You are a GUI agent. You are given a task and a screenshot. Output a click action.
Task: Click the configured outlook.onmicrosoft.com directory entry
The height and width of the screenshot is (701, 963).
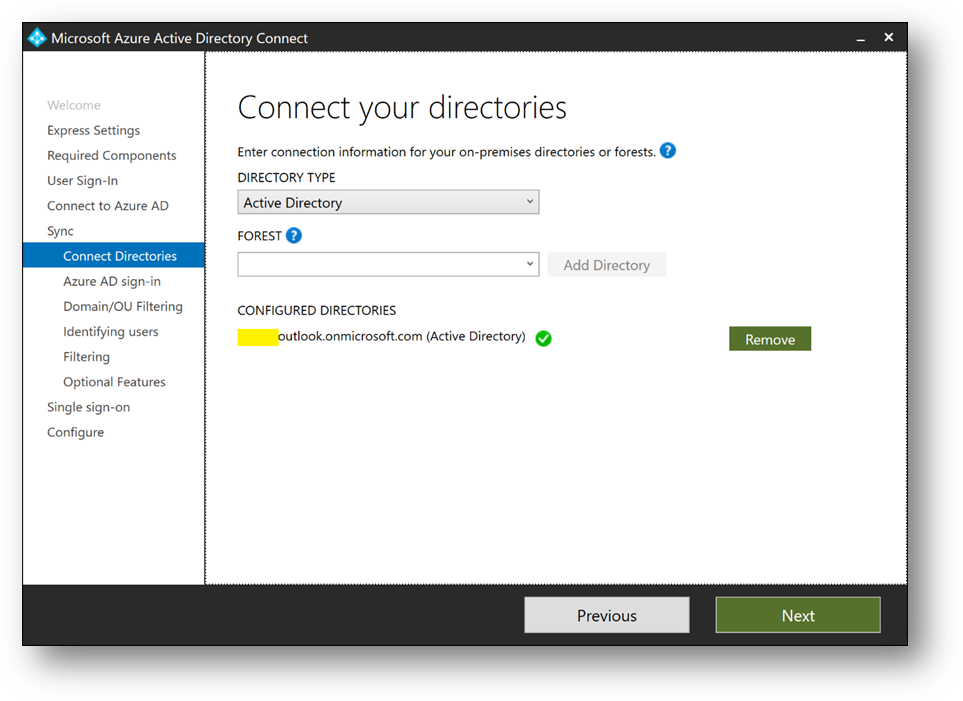[381, 337]
